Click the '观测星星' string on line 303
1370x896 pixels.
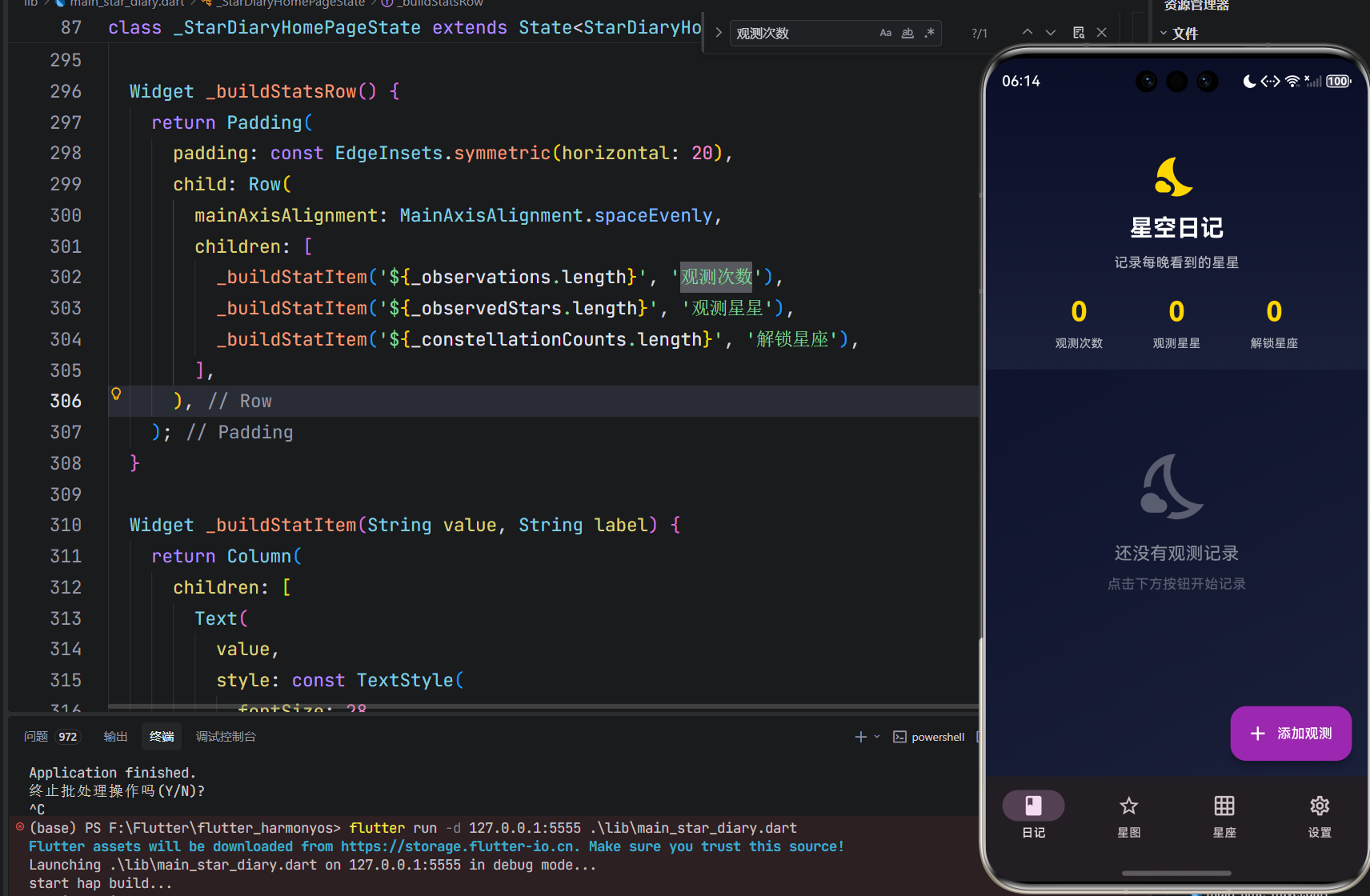(727, 308)
